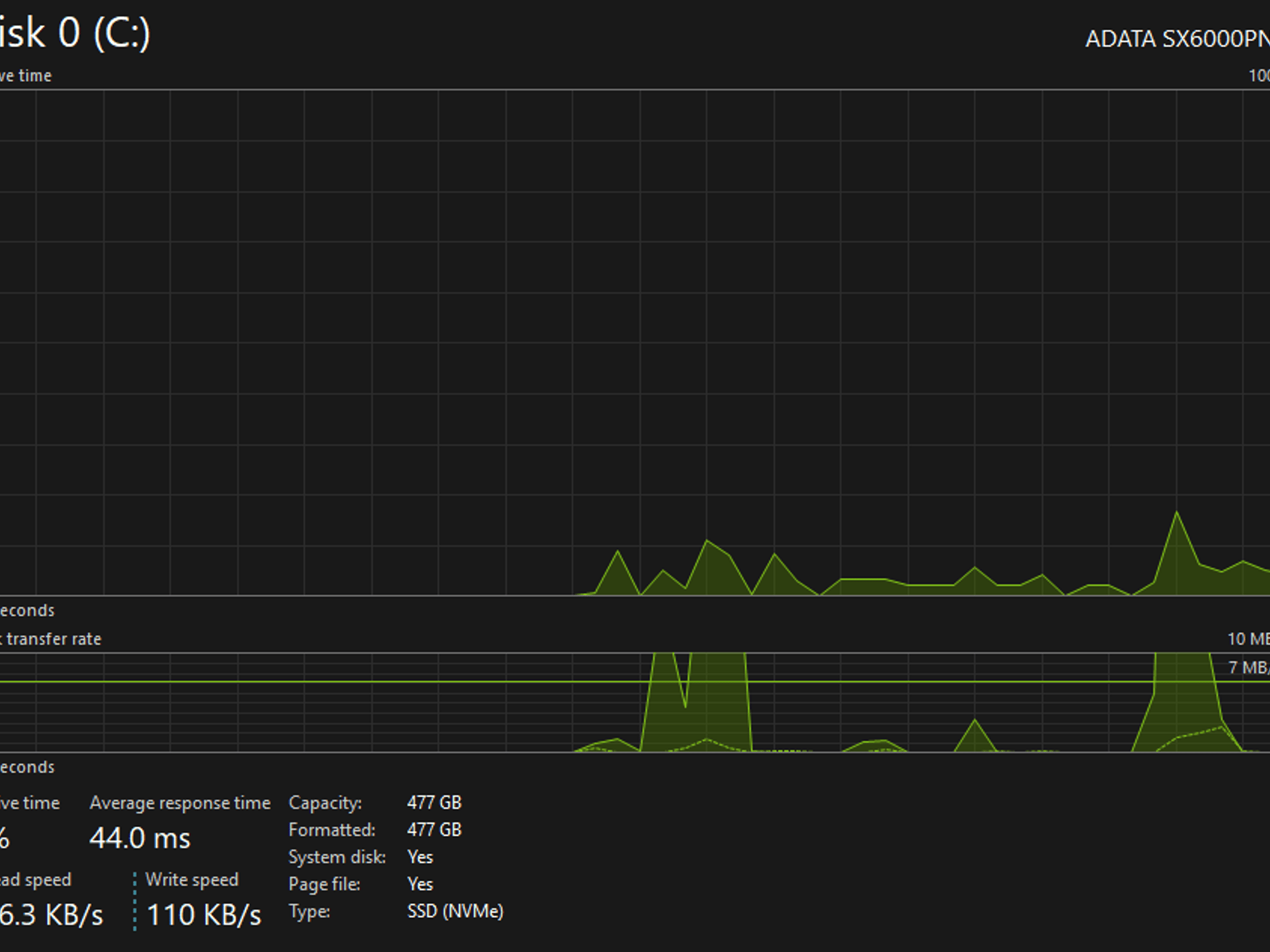Click the 10 MB/s transfer rate maximum label
The image size is (1270, 952).
(1248, 639)
